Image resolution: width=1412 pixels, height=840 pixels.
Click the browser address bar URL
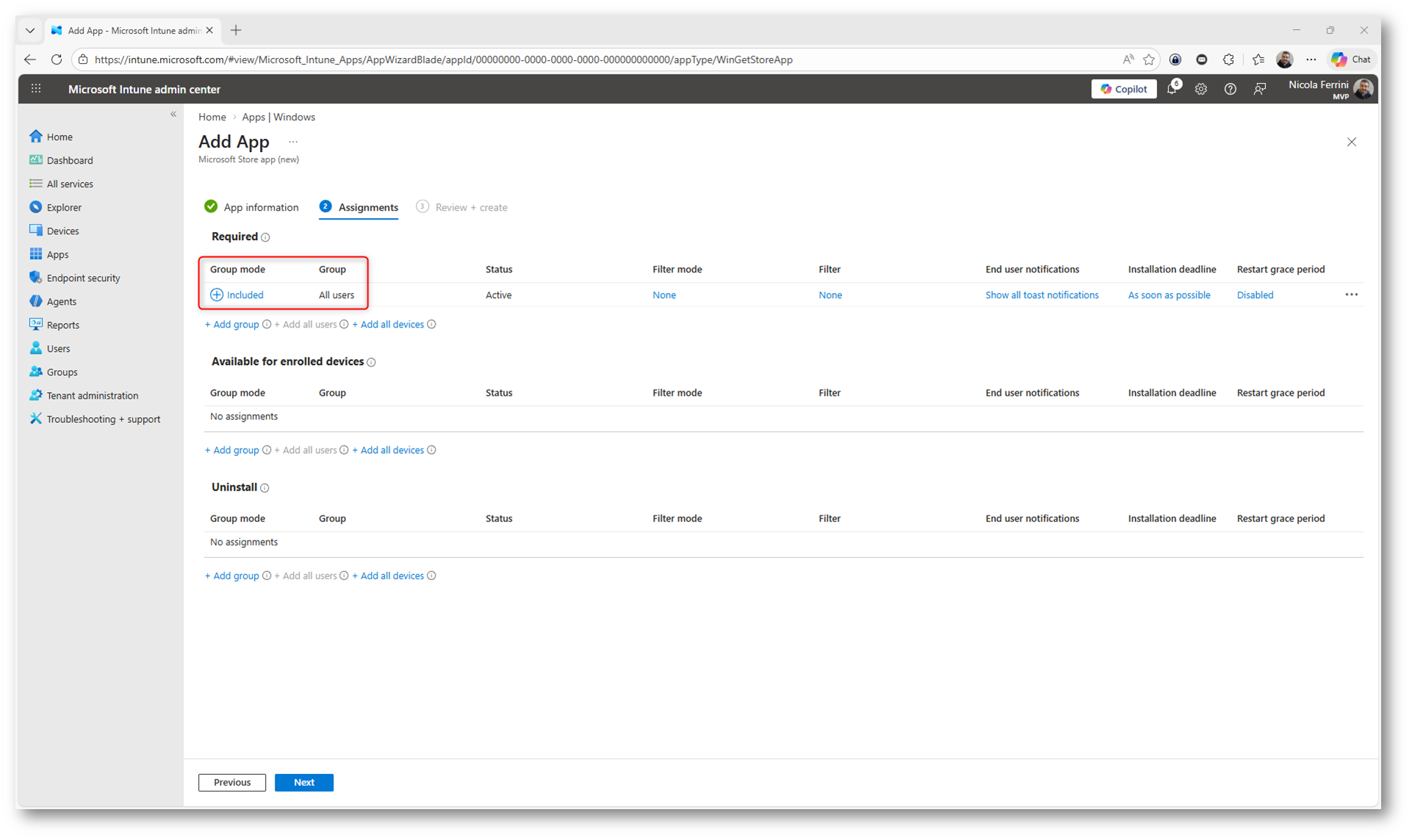tap(443, 59)
